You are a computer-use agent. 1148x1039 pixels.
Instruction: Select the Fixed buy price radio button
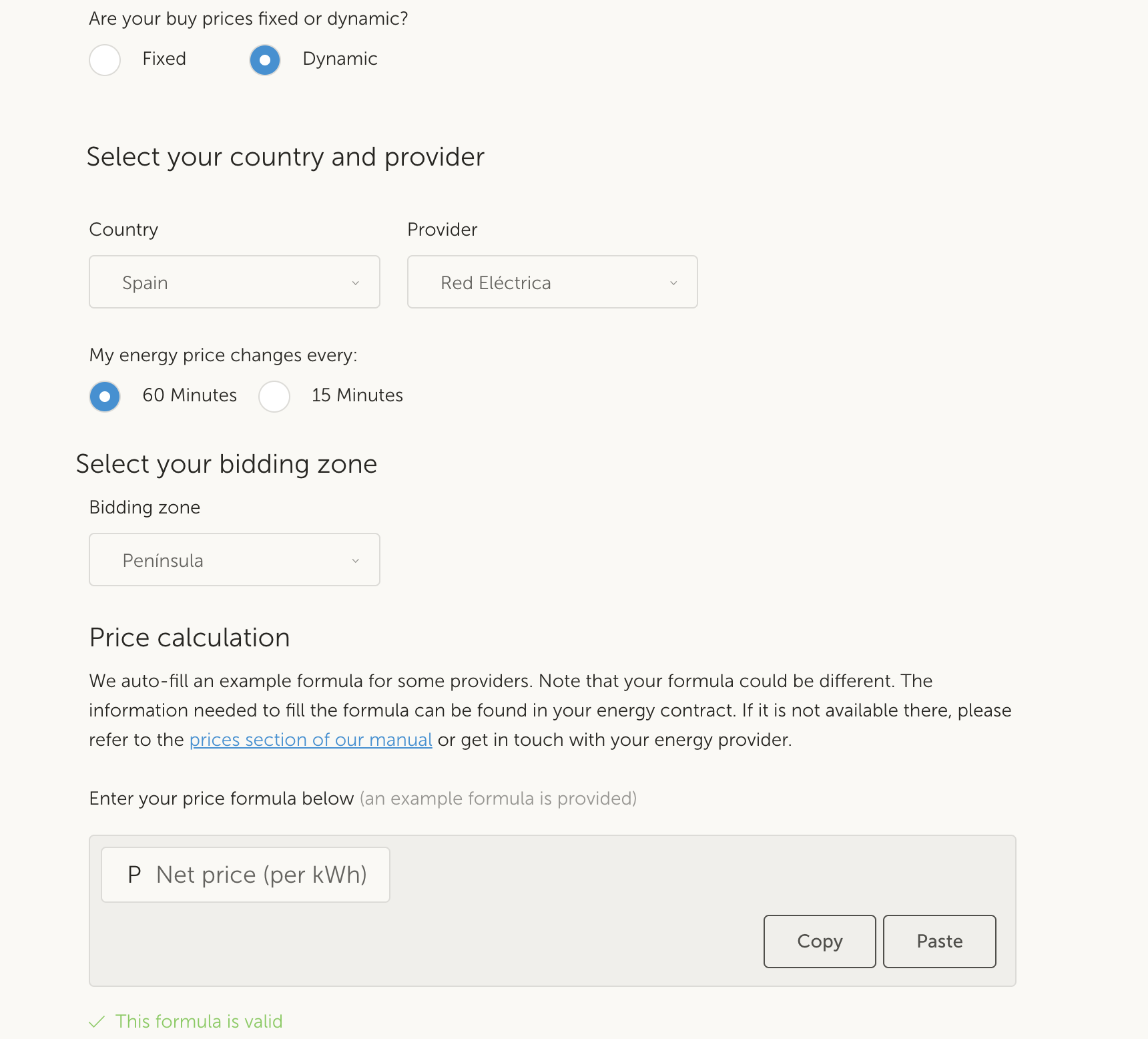tap(105, 60)
